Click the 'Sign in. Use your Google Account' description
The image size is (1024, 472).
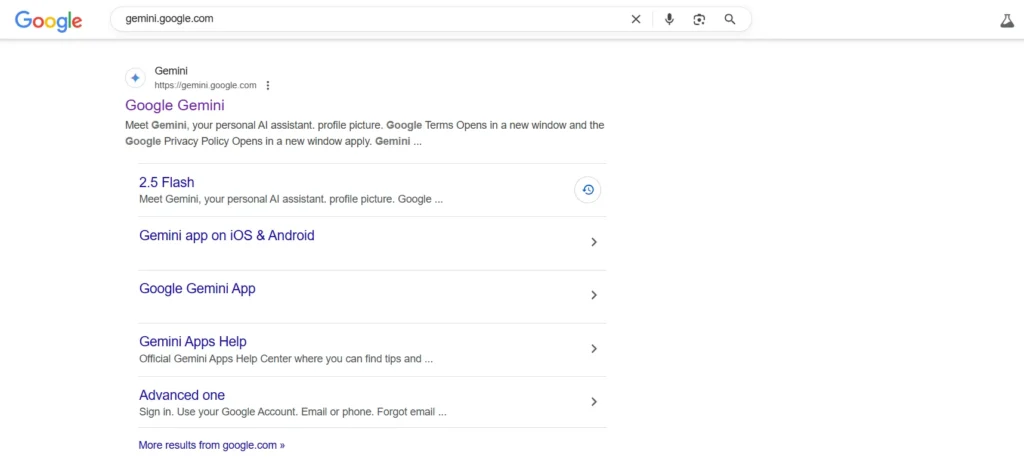coord(293,412)
